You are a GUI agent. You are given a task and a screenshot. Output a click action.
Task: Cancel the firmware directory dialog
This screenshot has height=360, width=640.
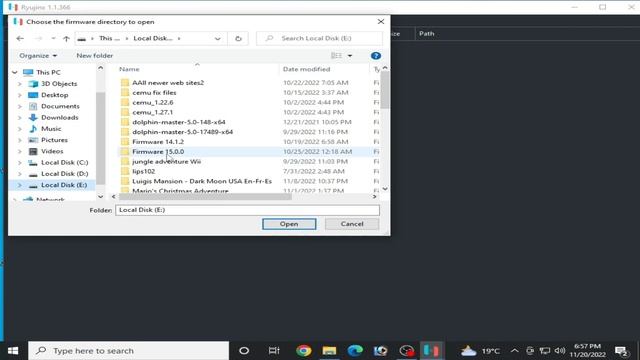click(352, 224)
